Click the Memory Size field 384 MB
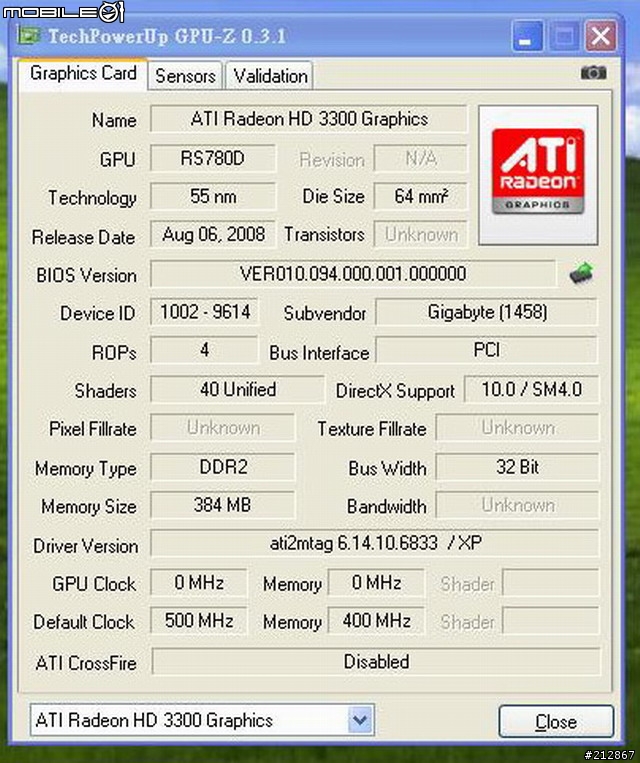Image resolution: width=640 pixels, height=763 pixels. (x=222, y=505)
